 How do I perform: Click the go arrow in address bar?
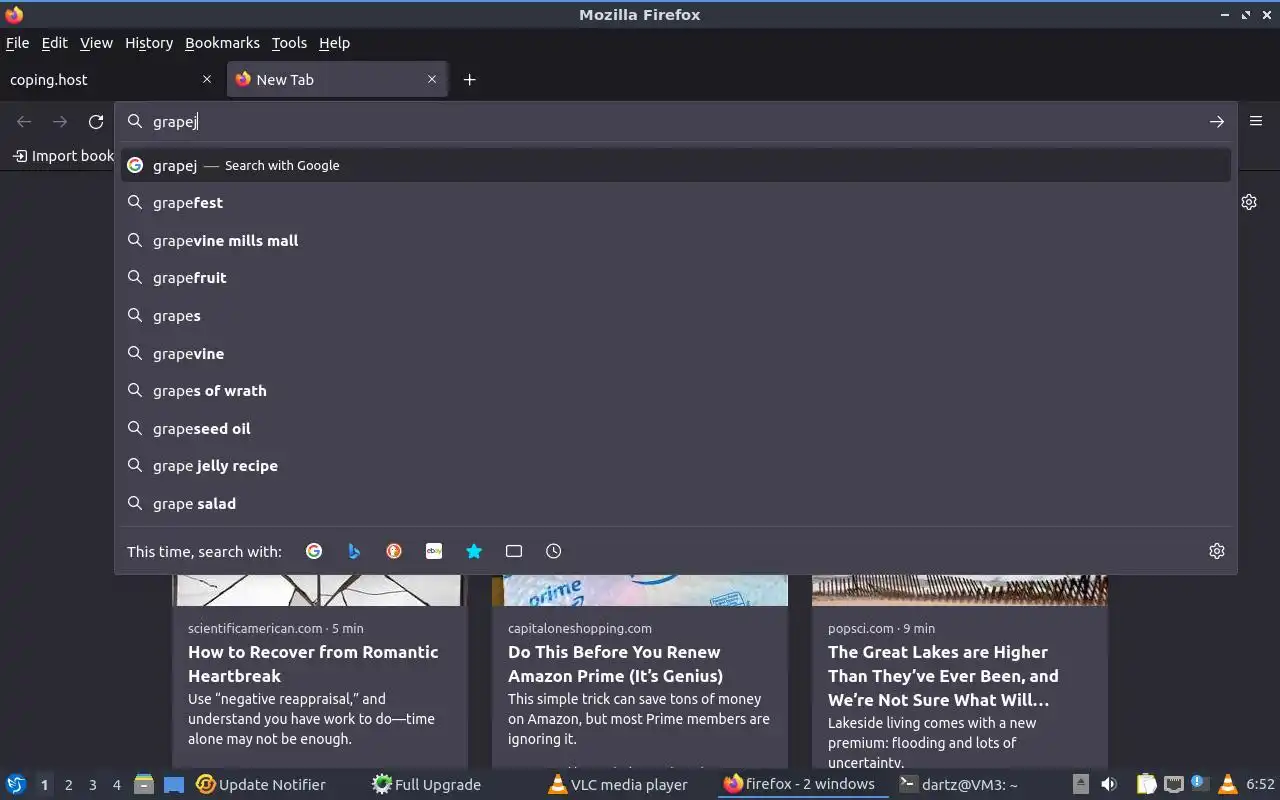(x=1217, y=122)
